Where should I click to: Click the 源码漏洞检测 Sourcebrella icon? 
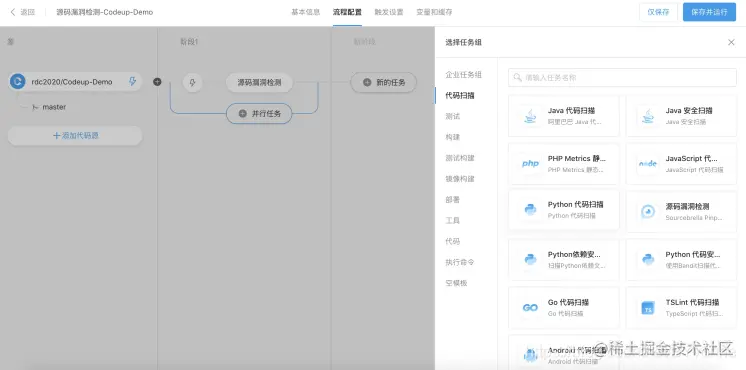(648, 211)
